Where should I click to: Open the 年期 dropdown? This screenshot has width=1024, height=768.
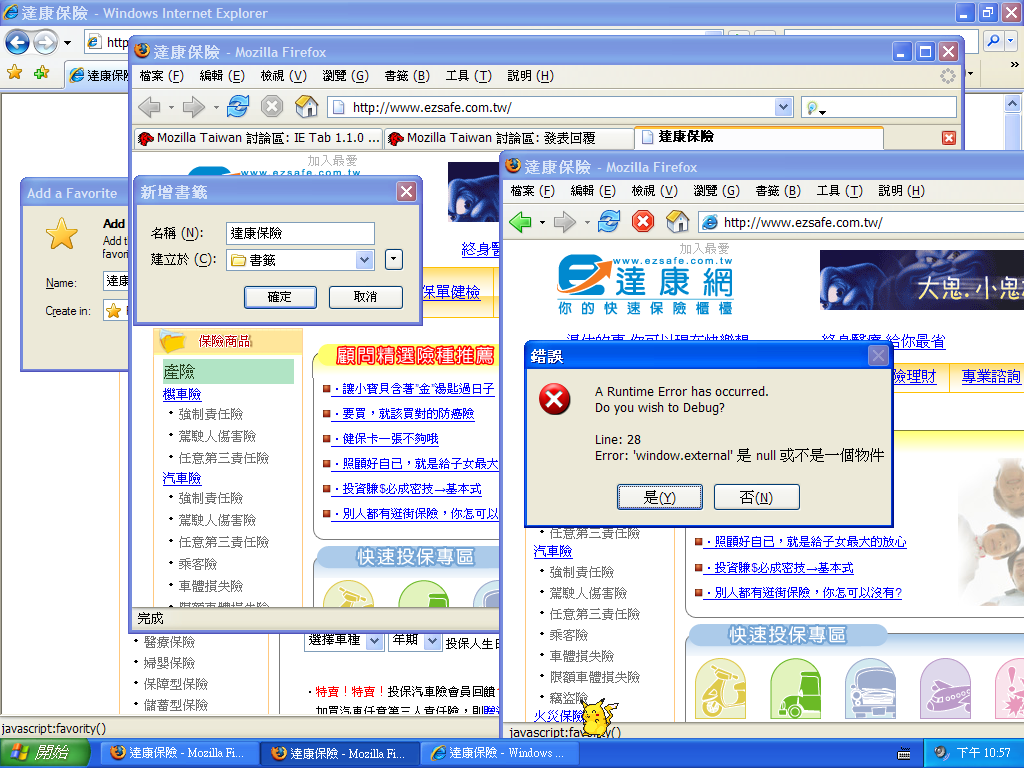click(432, 641)
